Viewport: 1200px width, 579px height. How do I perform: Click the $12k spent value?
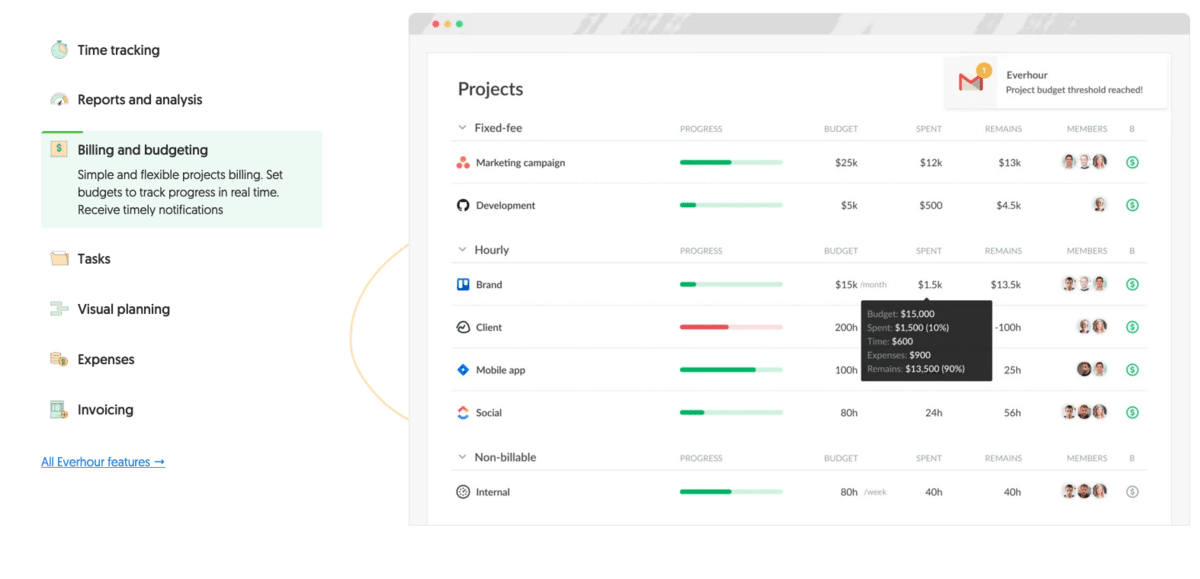coord(931,163)
